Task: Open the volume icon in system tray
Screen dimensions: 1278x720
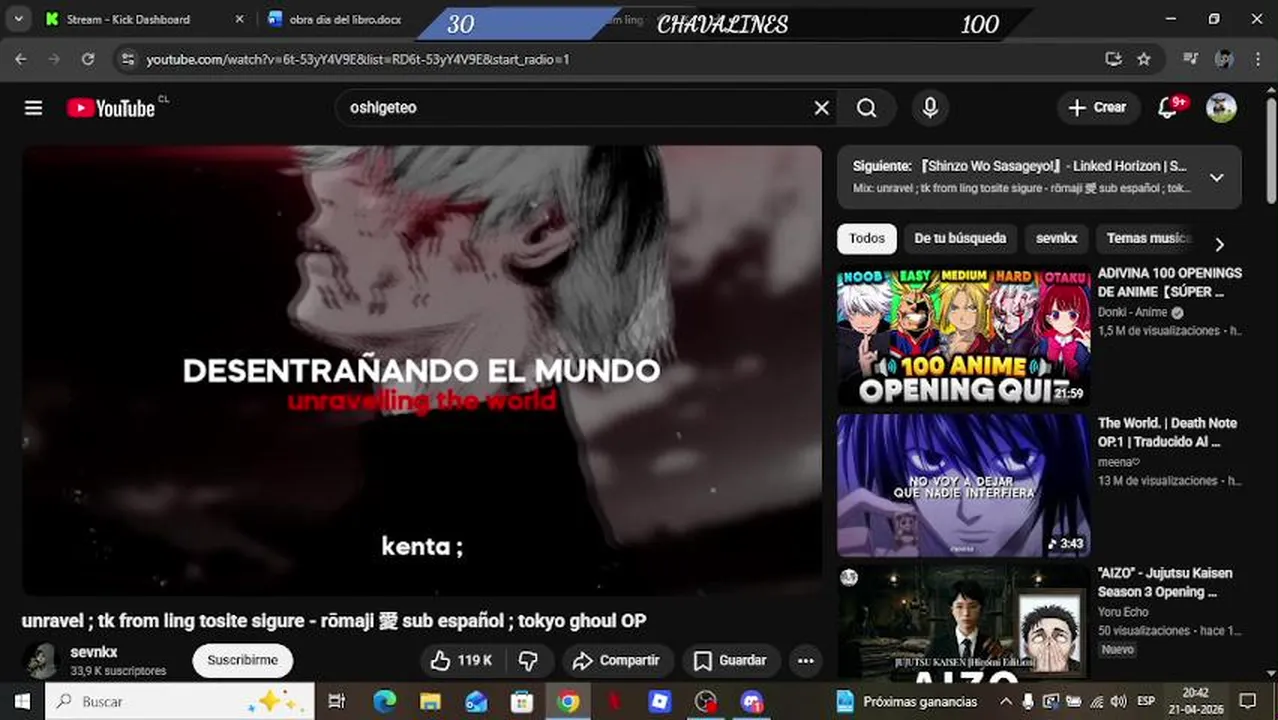Action: [1119, 701]
